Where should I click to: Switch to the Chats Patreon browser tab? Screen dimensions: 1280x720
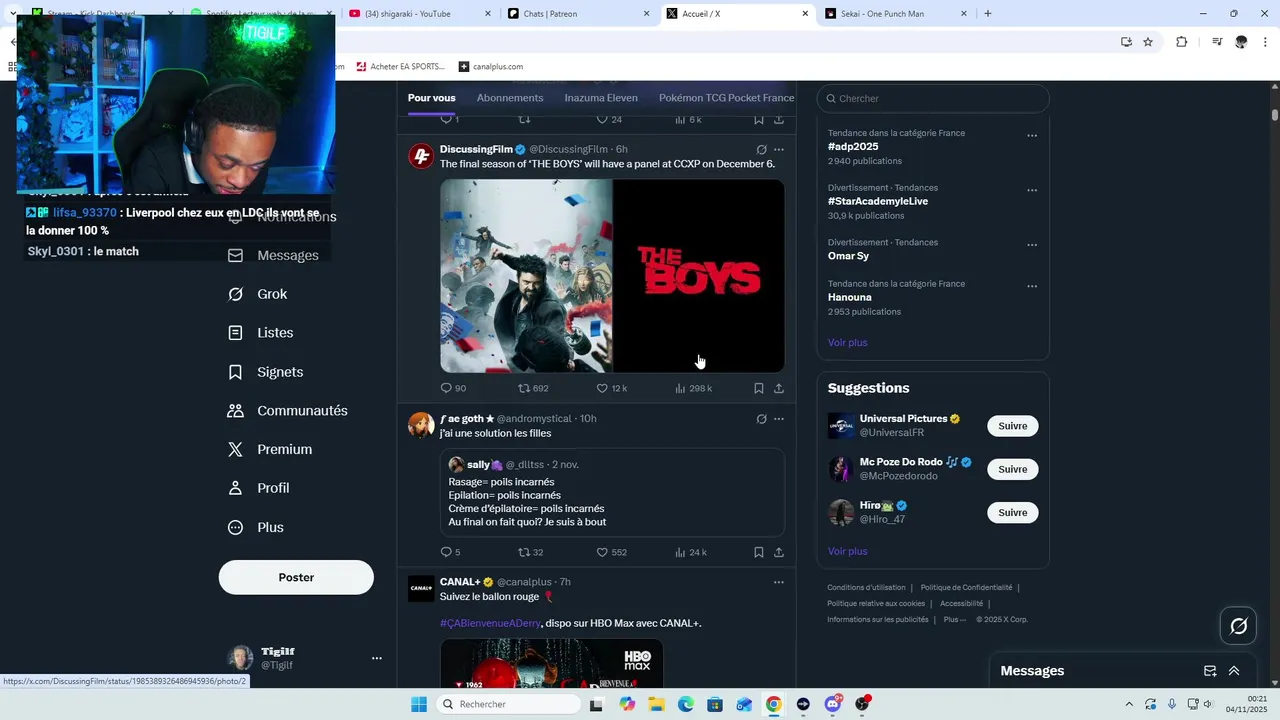tap(576, 14)
